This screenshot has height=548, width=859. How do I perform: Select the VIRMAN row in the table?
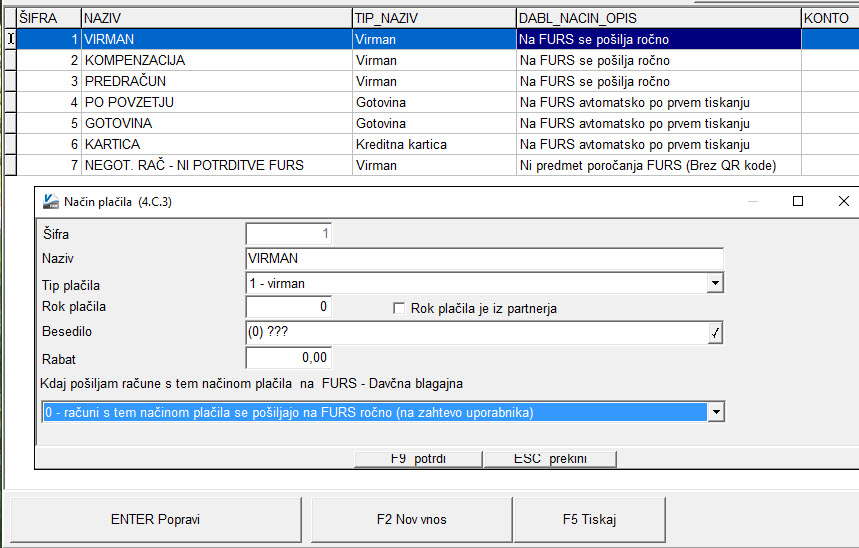(x=438, y=39)
